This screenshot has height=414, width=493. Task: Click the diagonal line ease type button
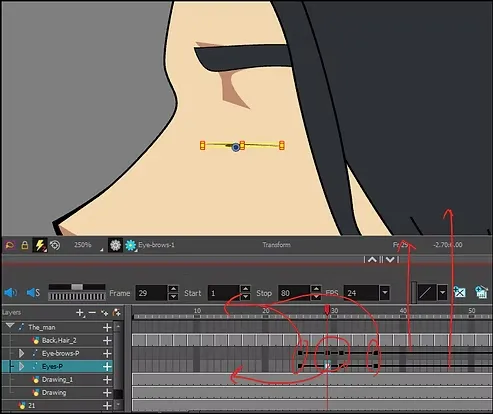[x=427, y=293]
